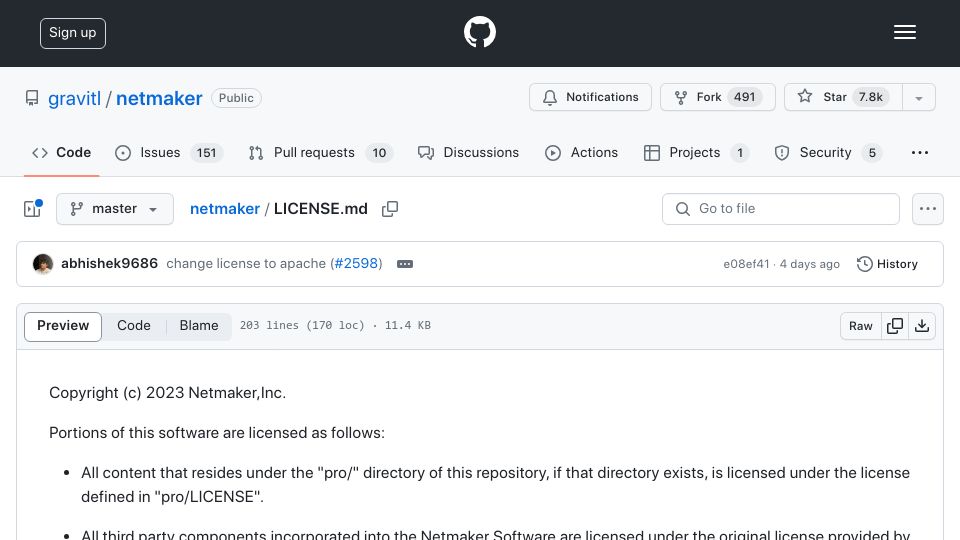
Task: Expand commit message details ellipsis
Action: coord(405,264)
